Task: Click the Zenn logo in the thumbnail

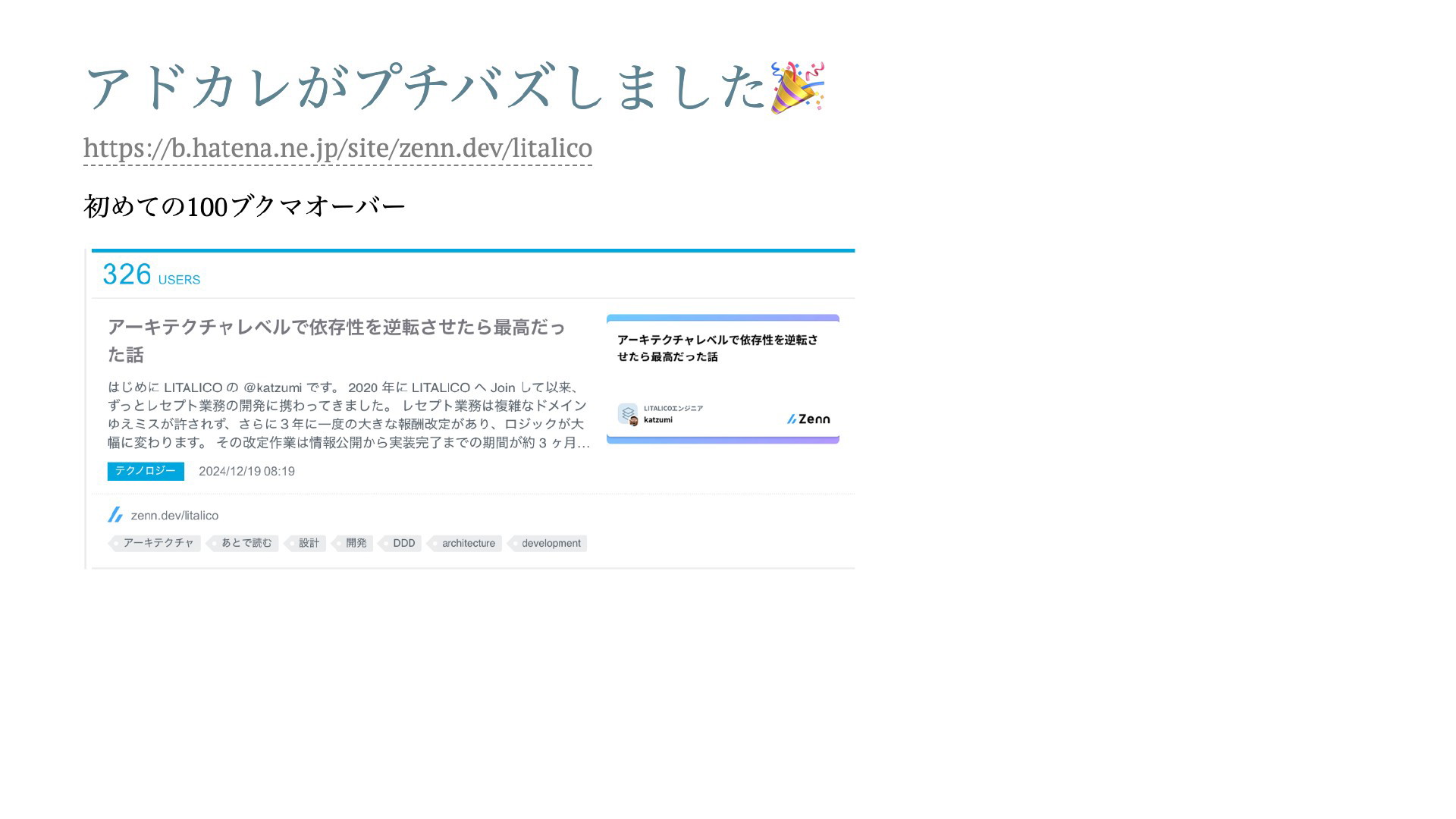Action: pos(808,419)
